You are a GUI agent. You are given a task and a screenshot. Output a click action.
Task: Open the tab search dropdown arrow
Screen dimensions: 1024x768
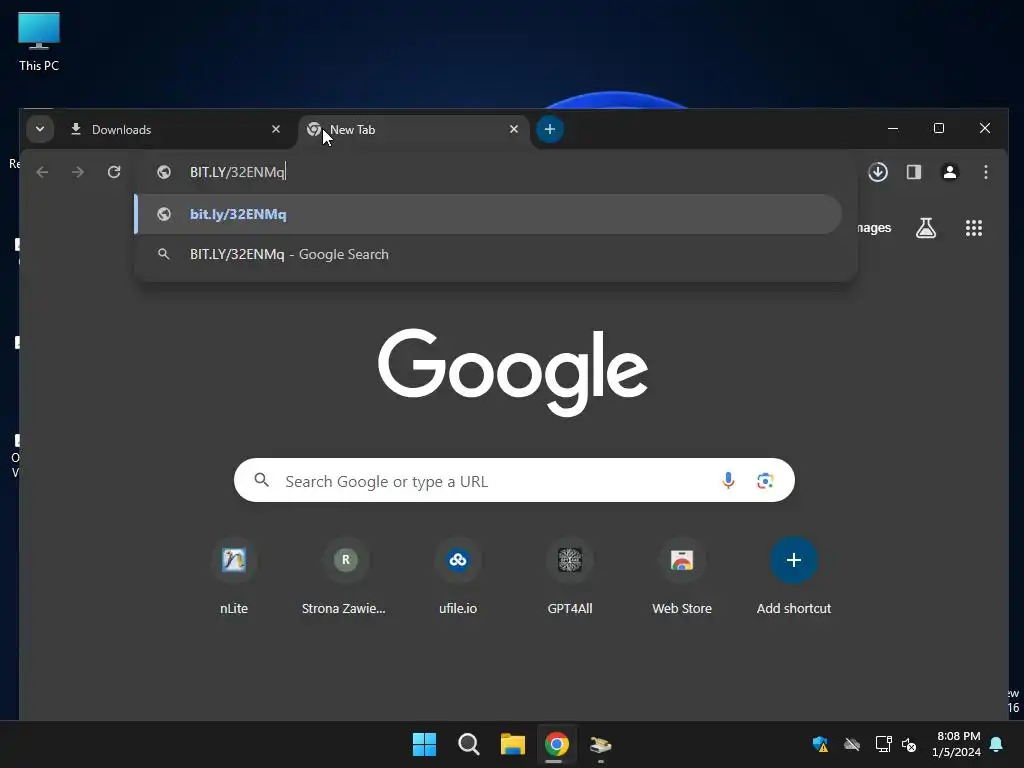point(40,129)
